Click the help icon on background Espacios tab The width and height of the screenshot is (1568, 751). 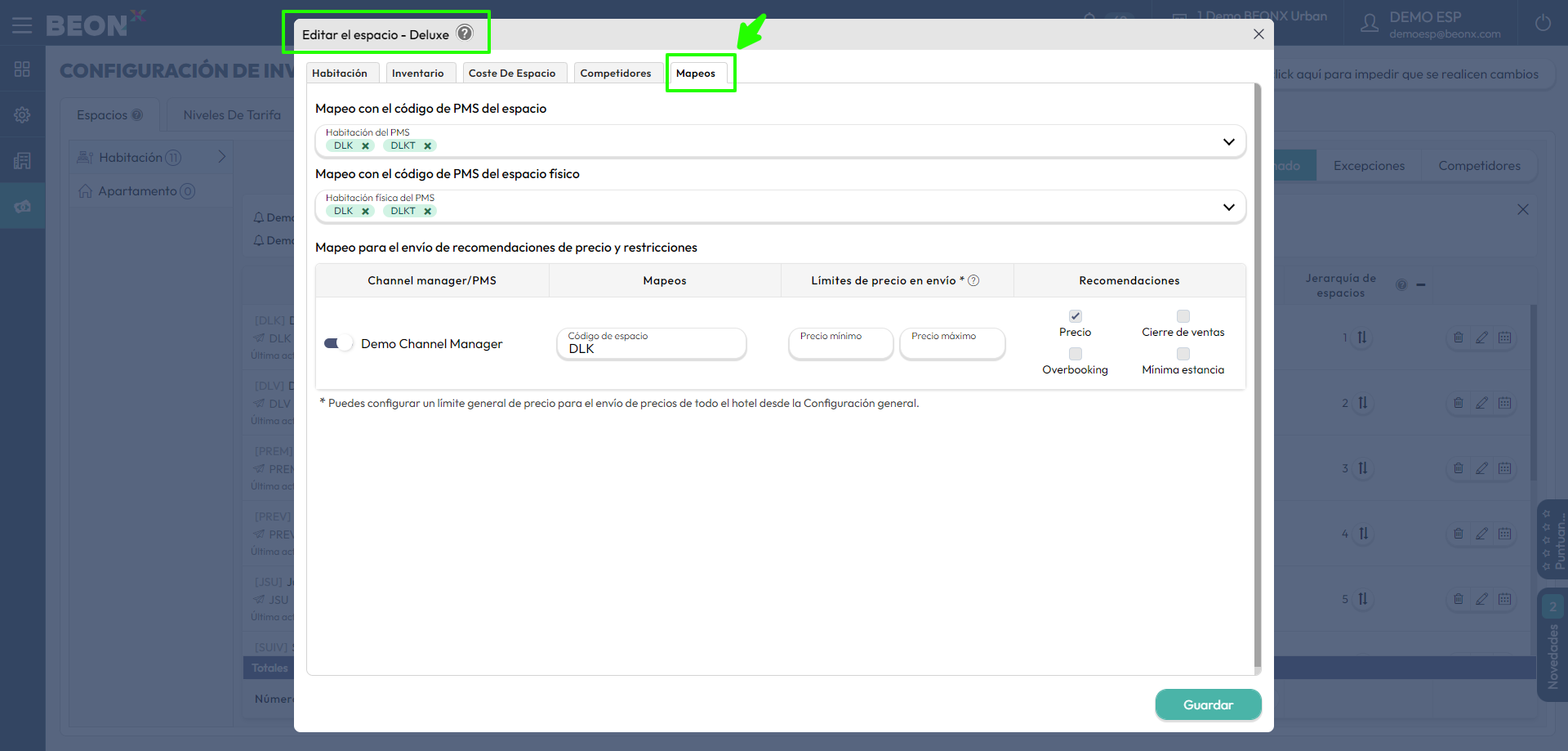[x=137, y=115]
